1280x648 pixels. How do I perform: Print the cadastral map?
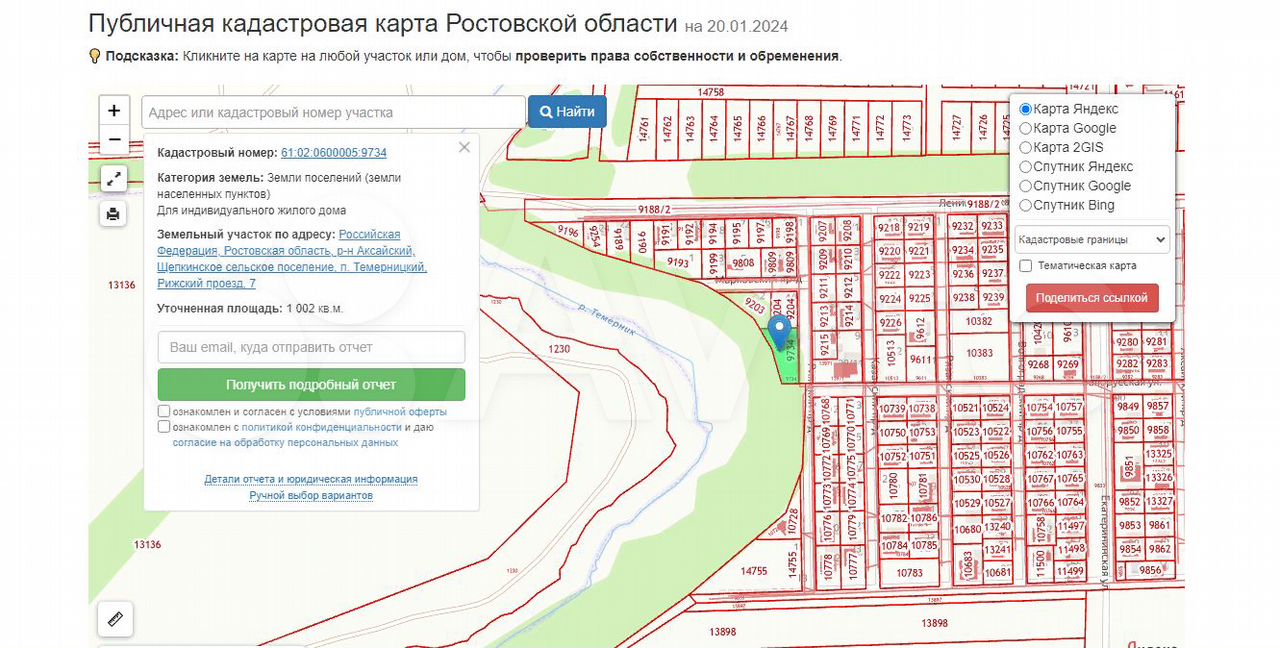tap(114, 214)
